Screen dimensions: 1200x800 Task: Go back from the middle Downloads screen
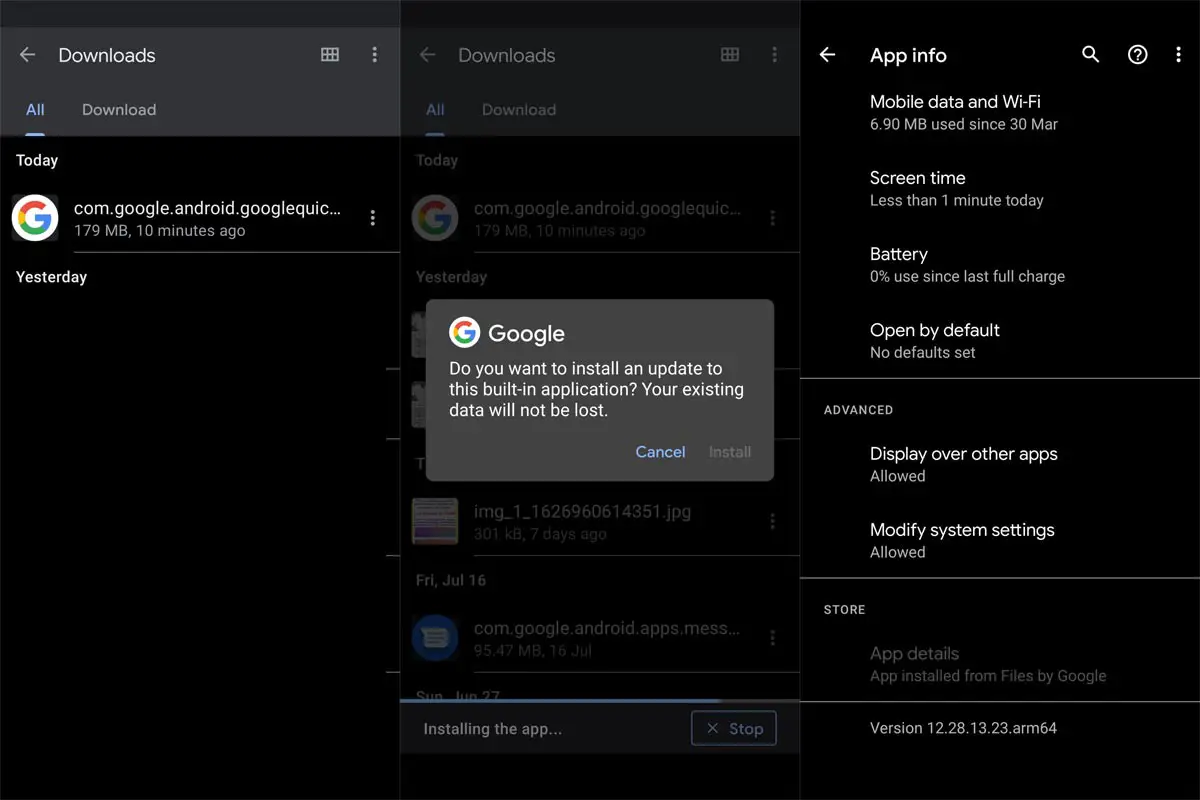click(428, 55)
